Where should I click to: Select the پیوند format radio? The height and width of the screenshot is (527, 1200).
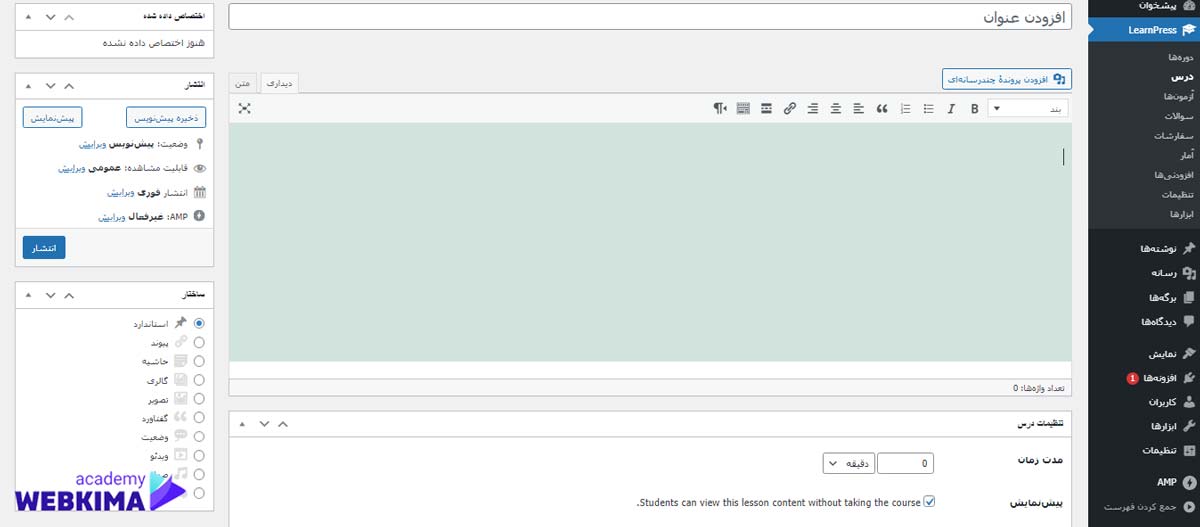point(199,342)
